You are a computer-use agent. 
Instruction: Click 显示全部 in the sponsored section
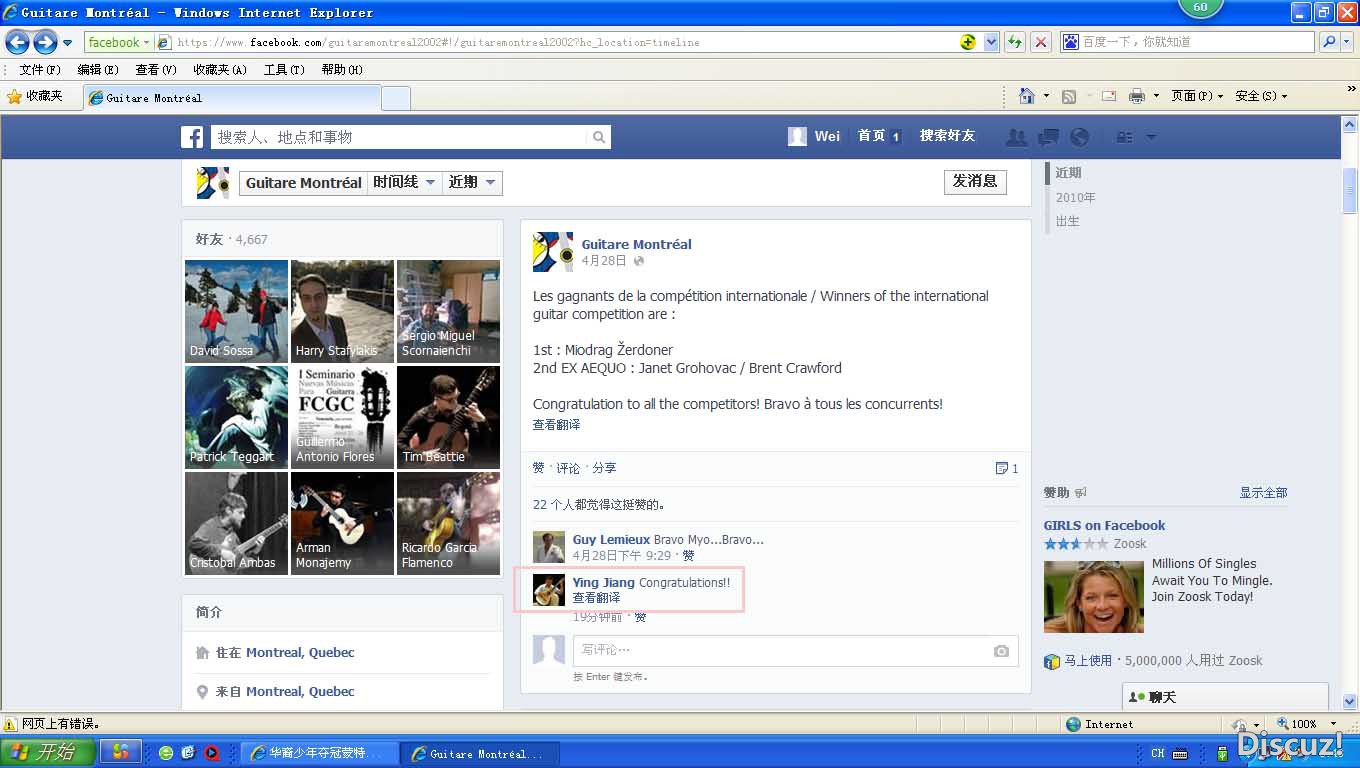(x=1263, y=493)
